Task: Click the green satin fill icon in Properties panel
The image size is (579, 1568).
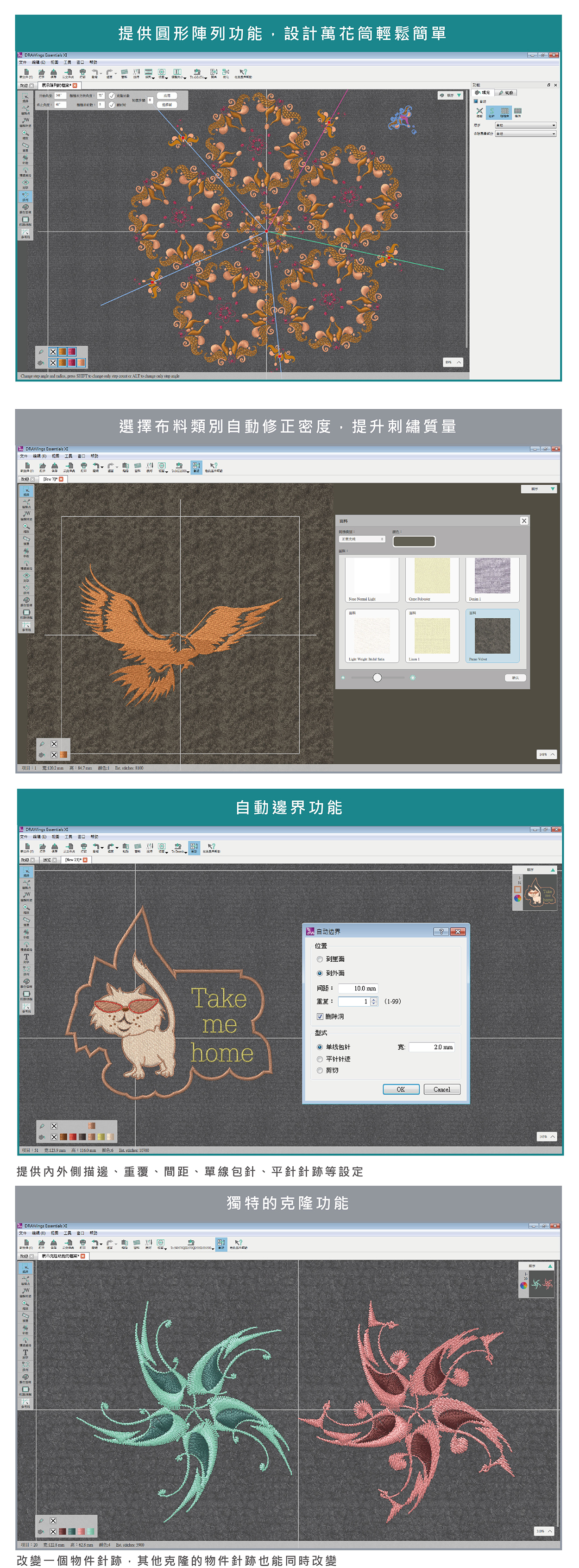Action: tap(492, 113)
